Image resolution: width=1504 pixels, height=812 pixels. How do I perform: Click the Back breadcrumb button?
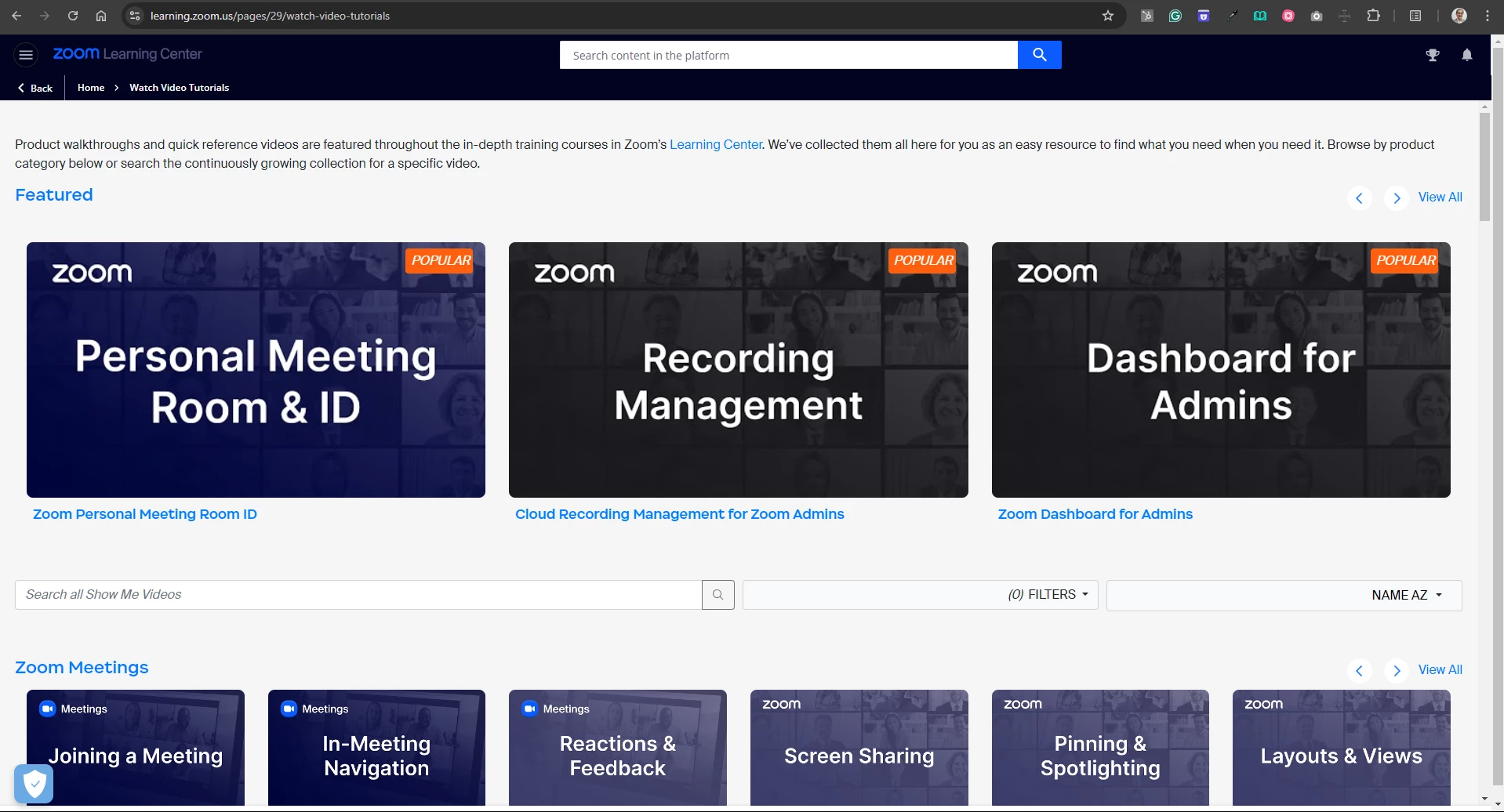pos(35,88)
